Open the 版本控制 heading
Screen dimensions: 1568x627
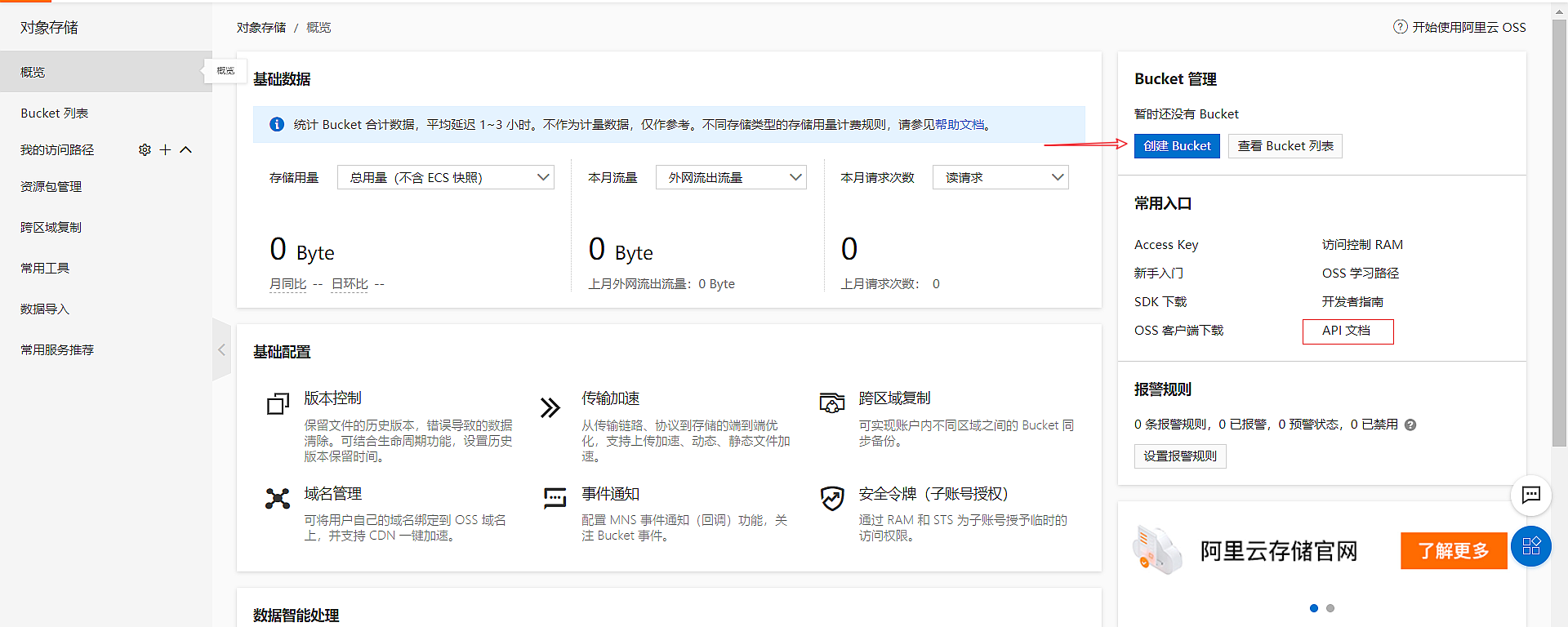point(332,398)
